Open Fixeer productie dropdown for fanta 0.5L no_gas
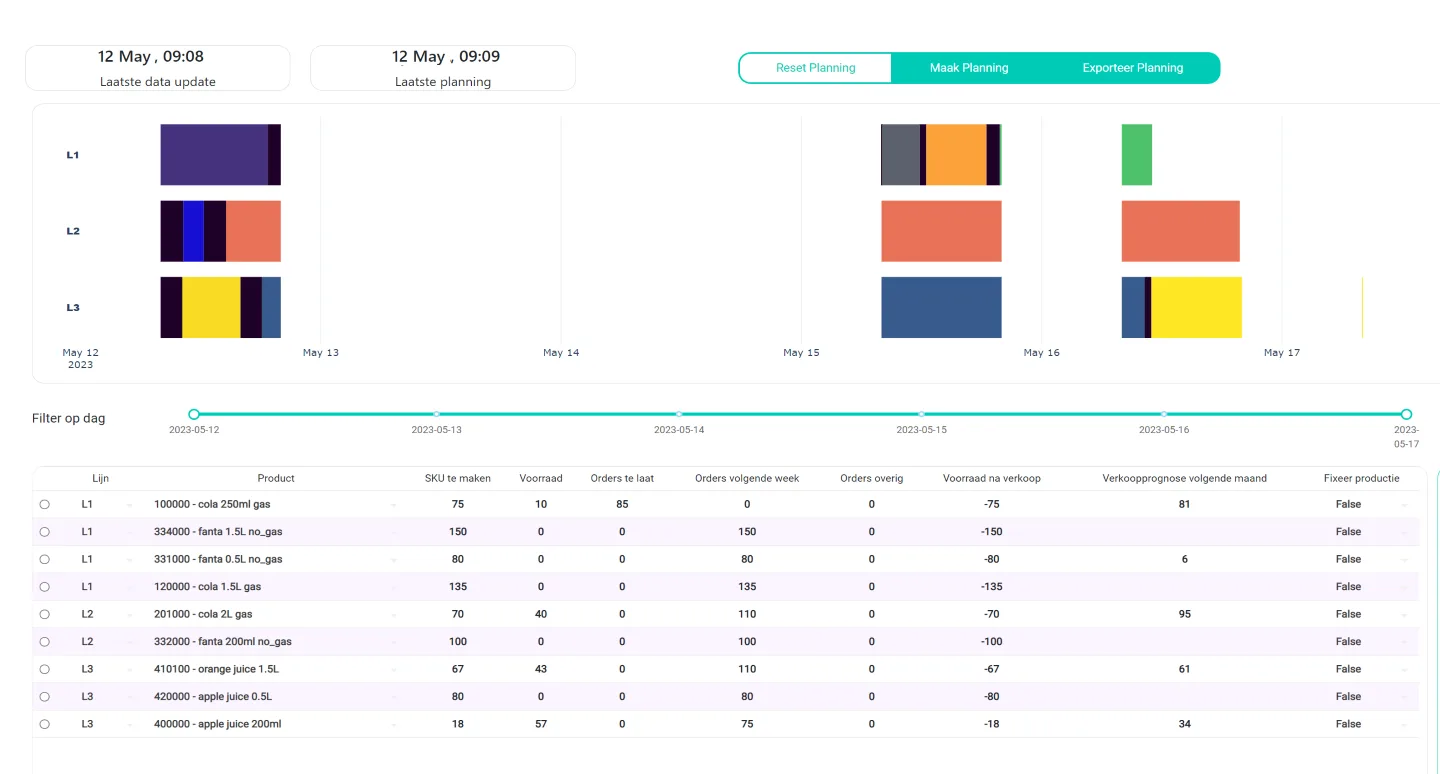 pos(1404,560)
